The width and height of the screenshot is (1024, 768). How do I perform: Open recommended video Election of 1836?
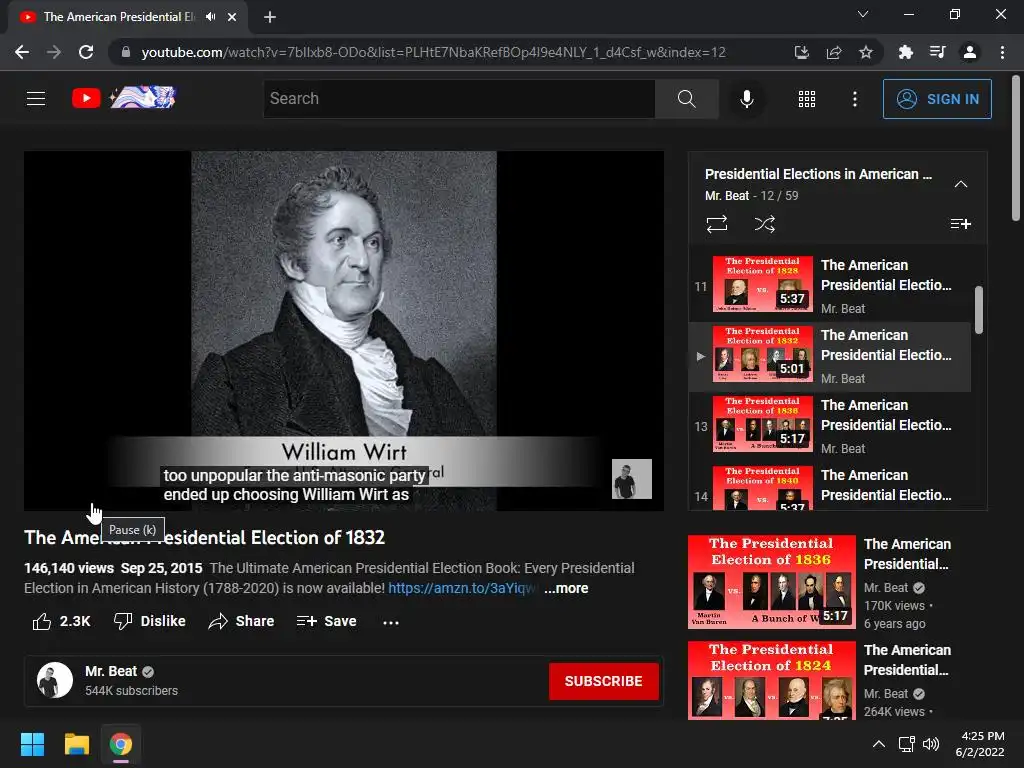tap(771, 581)
